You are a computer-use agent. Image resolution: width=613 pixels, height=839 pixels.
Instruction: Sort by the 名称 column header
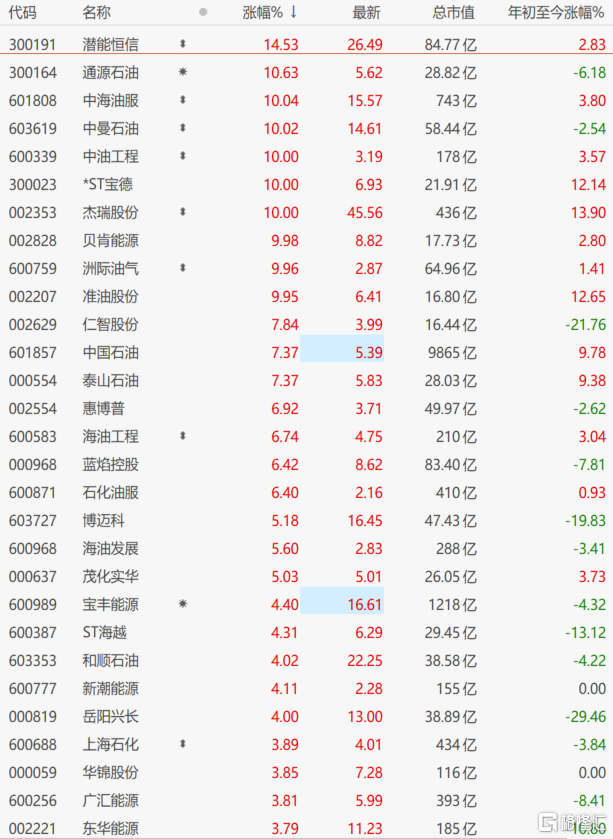96,12
